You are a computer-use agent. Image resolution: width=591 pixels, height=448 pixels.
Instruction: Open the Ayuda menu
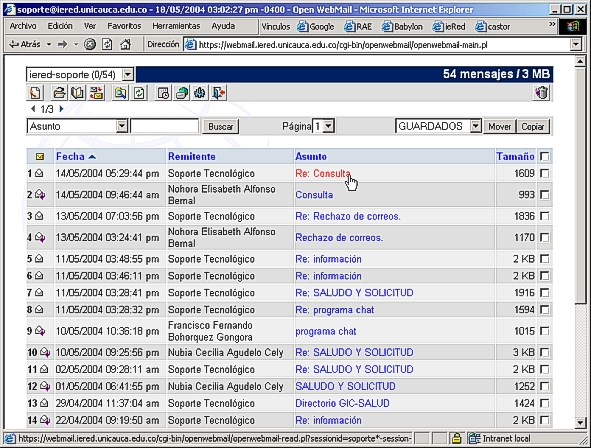(223, 26)
